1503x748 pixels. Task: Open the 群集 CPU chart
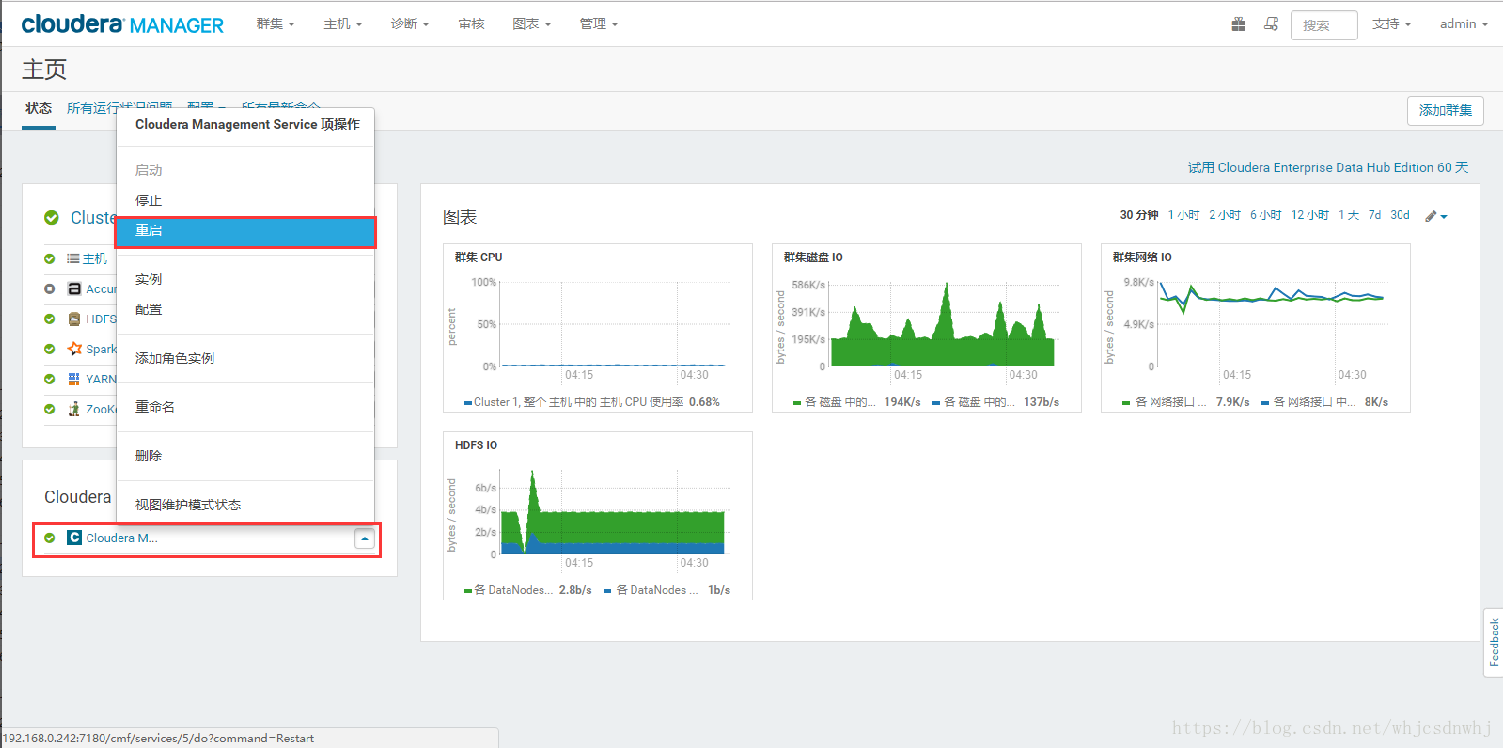coord(598,328)
